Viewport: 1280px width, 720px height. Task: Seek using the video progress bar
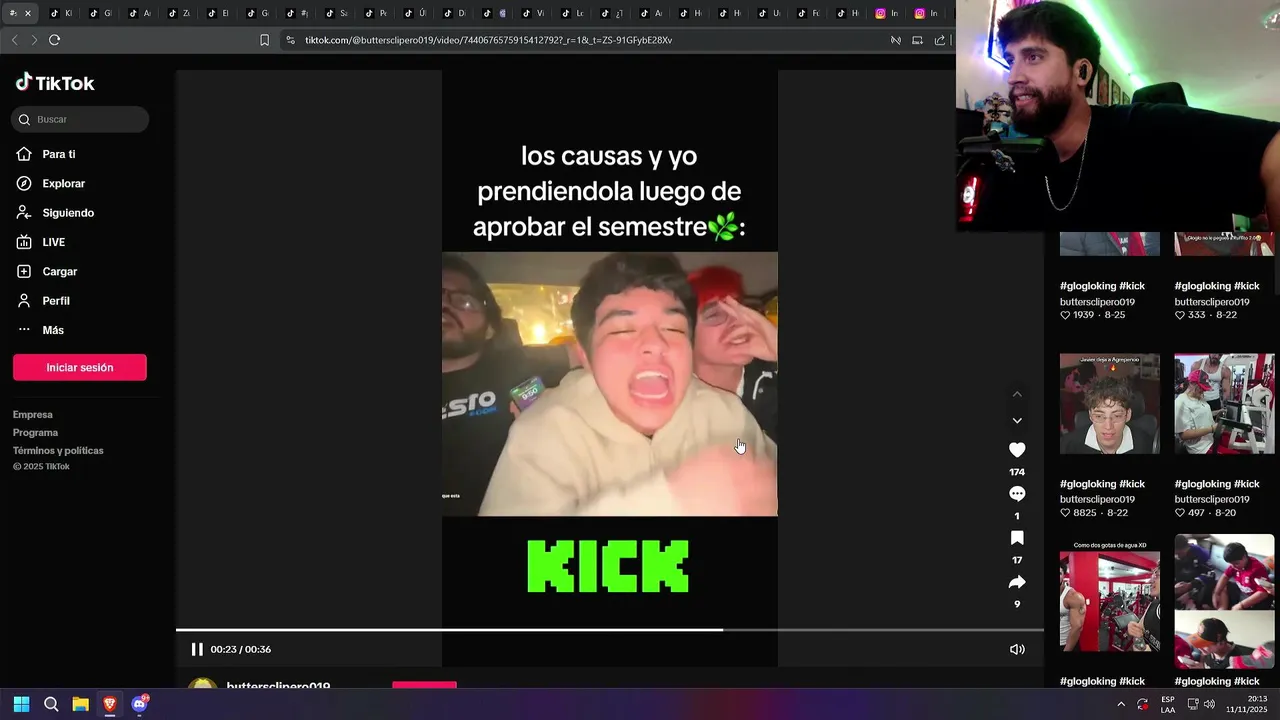610,630
